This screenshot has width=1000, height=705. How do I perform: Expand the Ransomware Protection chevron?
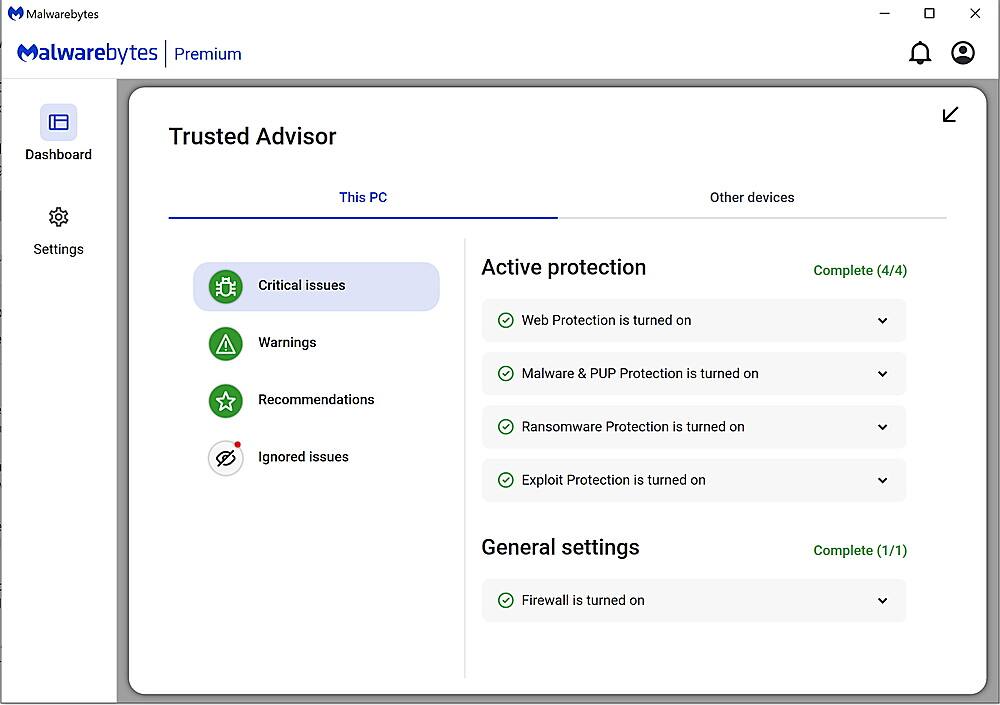883,427
